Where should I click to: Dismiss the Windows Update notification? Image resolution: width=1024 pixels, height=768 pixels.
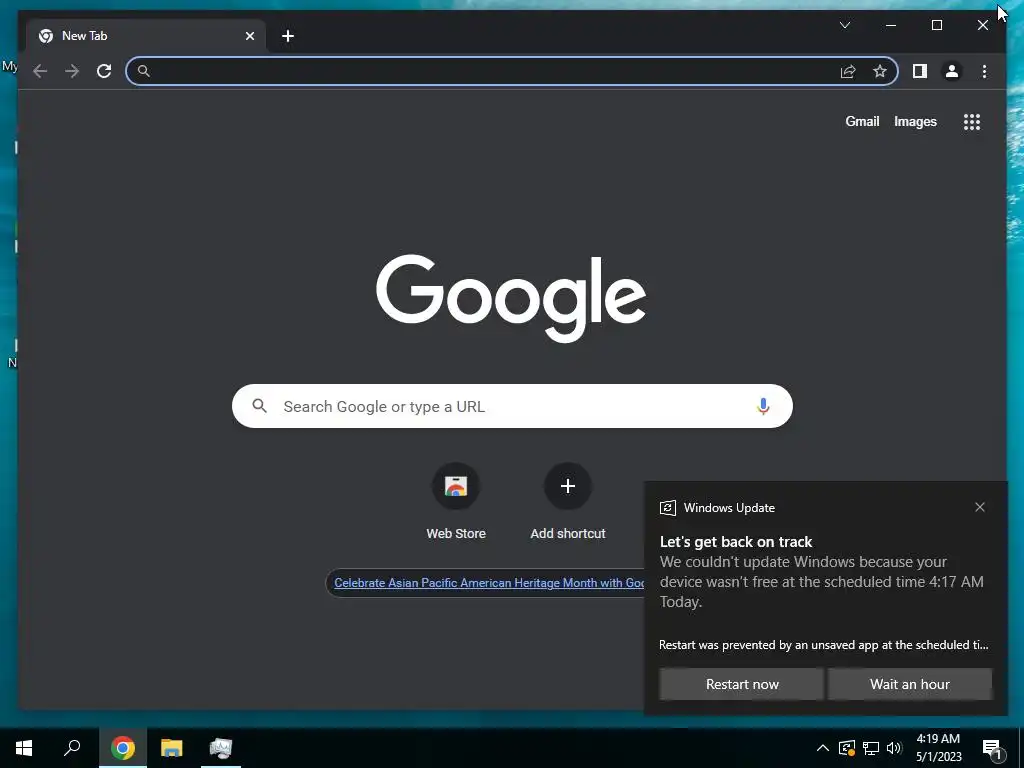[x=980, y=507]
